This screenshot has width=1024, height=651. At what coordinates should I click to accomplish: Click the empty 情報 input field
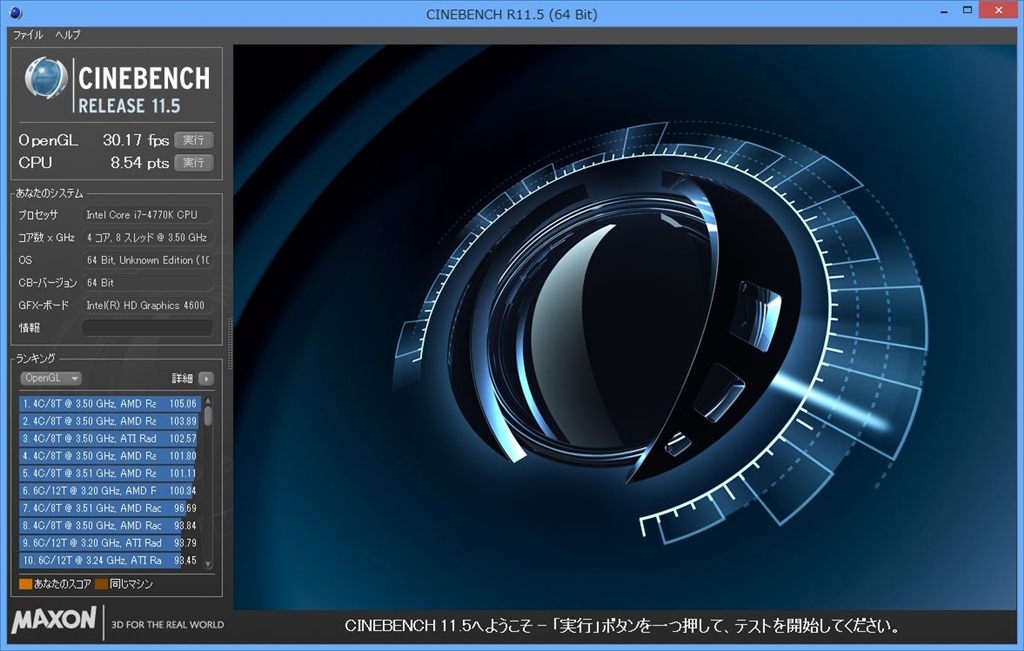click(x=147, y=328)
